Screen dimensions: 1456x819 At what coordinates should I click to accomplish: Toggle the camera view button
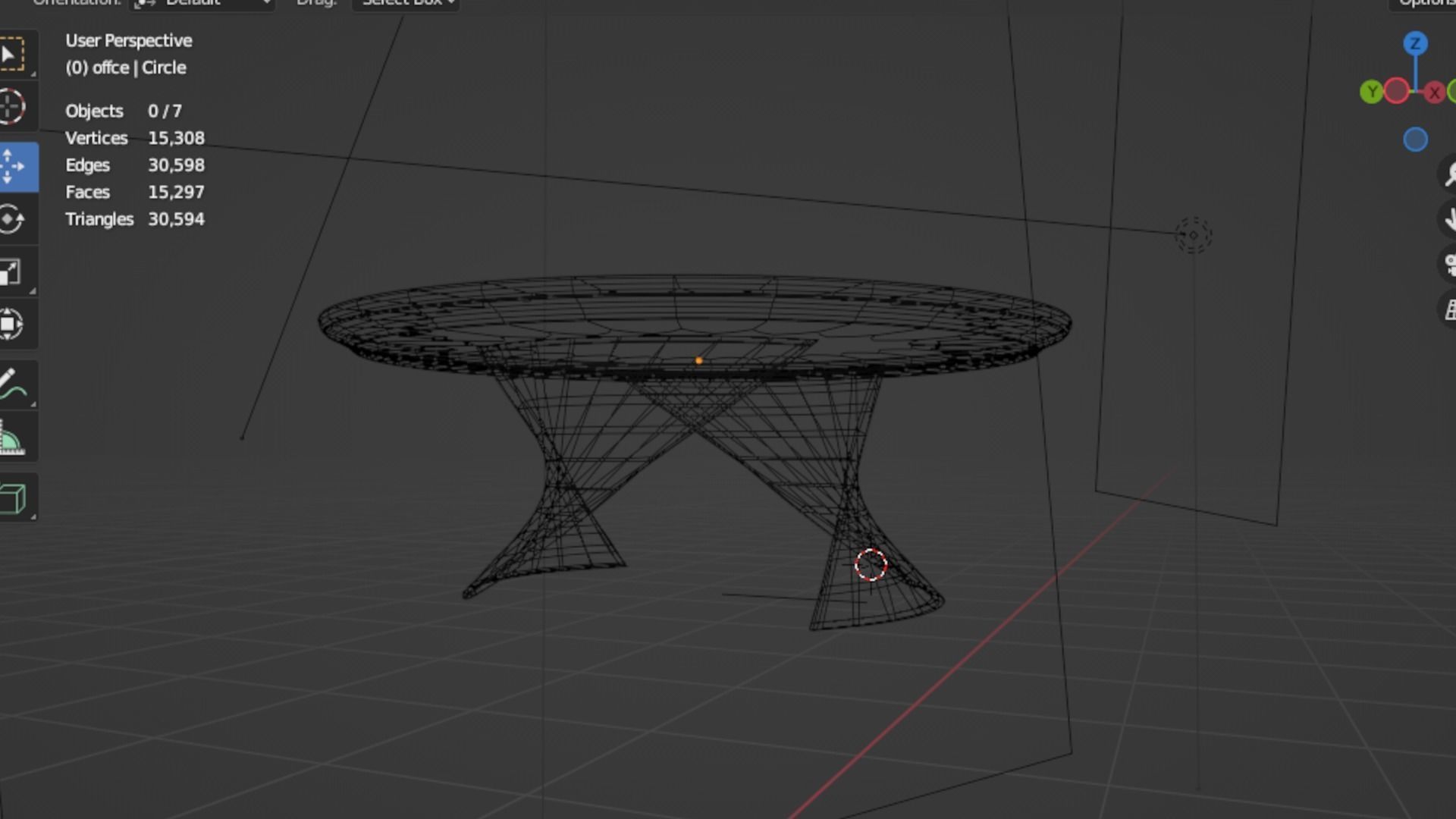coord(1448,265)
